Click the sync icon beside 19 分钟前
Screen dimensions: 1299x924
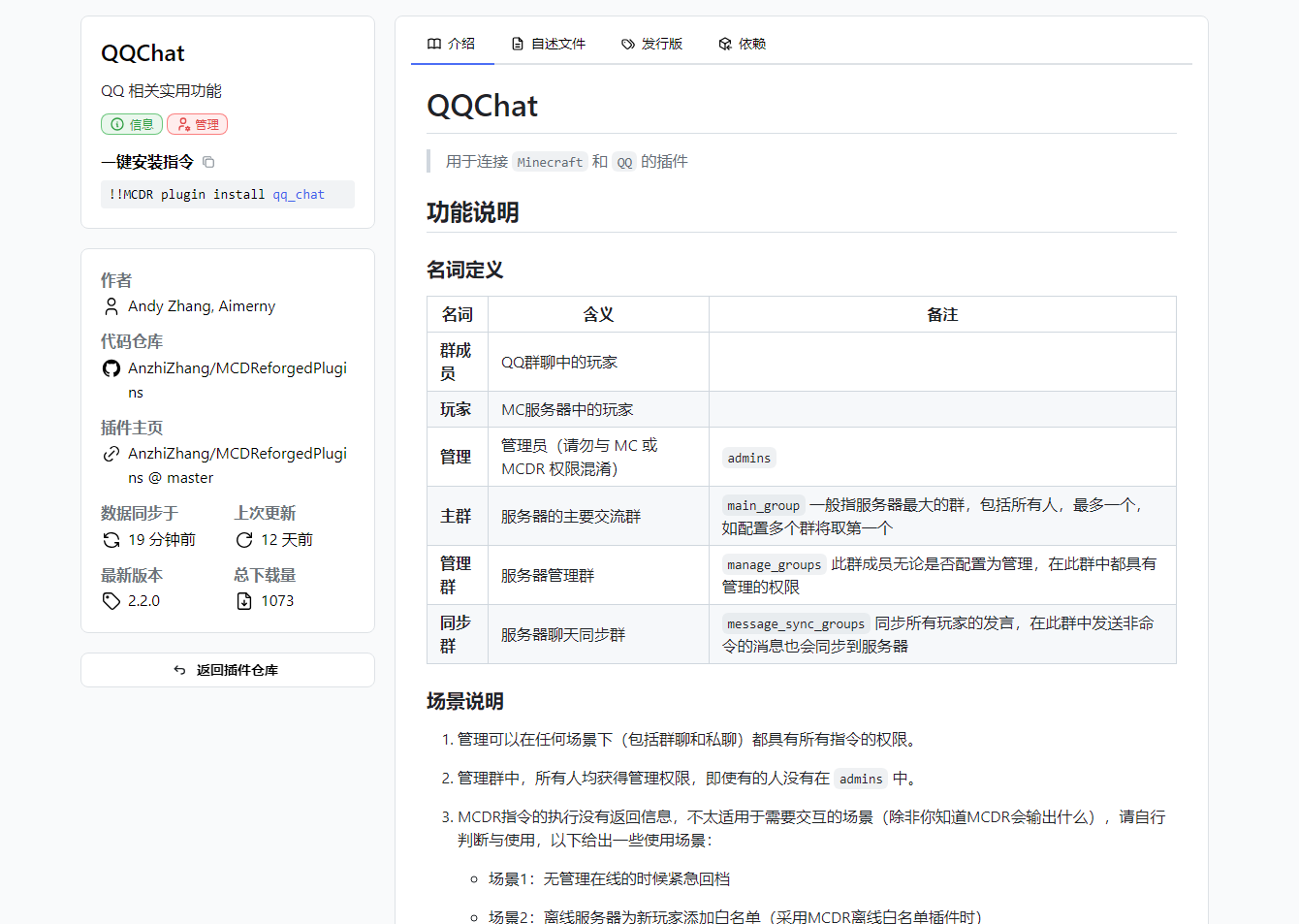(x=111, y=540)
